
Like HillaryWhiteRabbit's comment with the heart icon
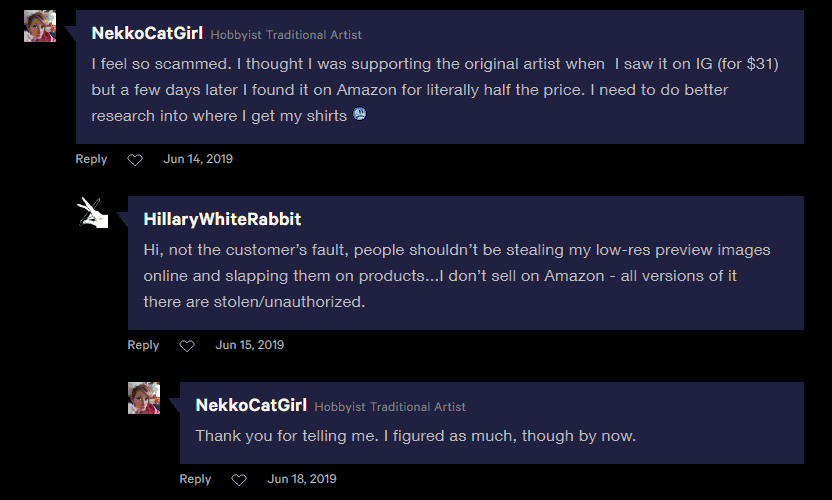point(187,346)
